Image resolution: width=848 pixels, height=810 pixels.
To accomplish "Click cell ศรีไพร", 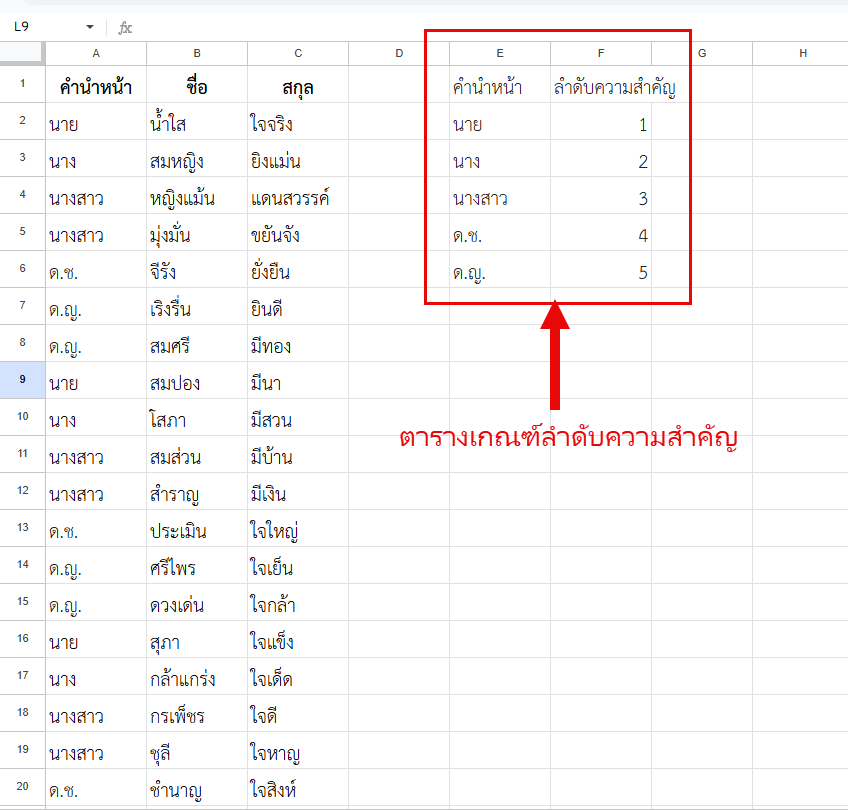I will point(197,566).
